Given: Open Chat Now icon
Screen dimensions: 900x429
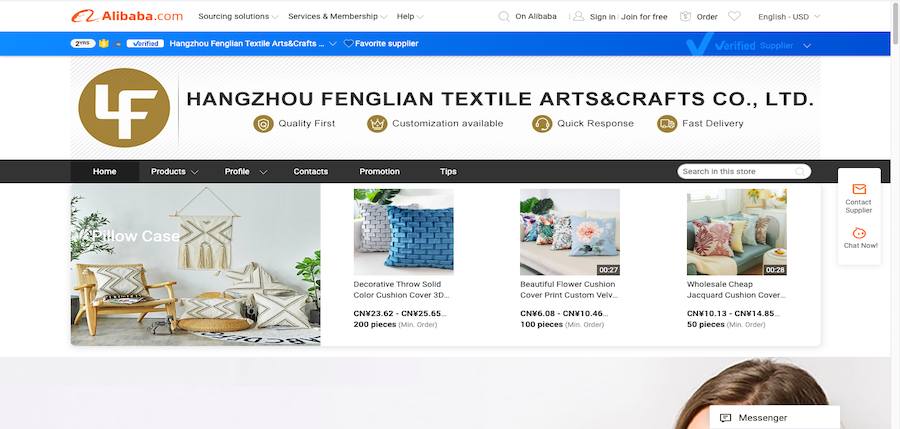Looking at the screenshot, I should point(859,233).
